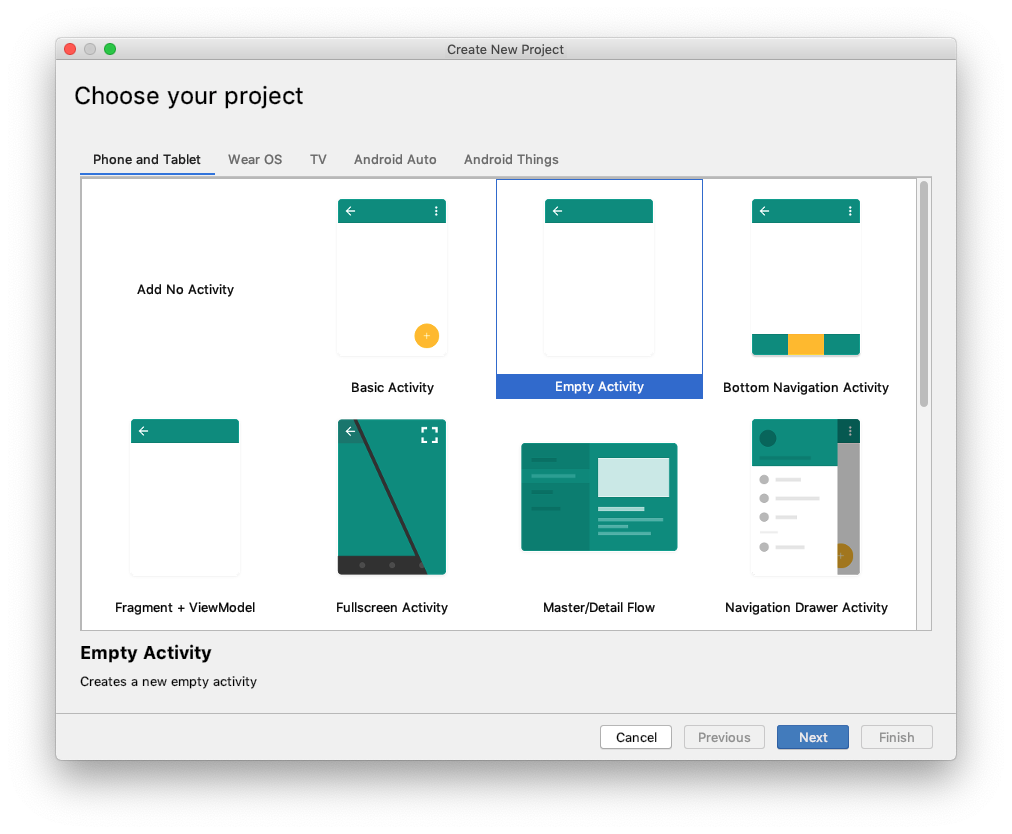This screenshot has height=834, width=1012.
Task: Open the Wear OS tab
Action: click(255, 159)
